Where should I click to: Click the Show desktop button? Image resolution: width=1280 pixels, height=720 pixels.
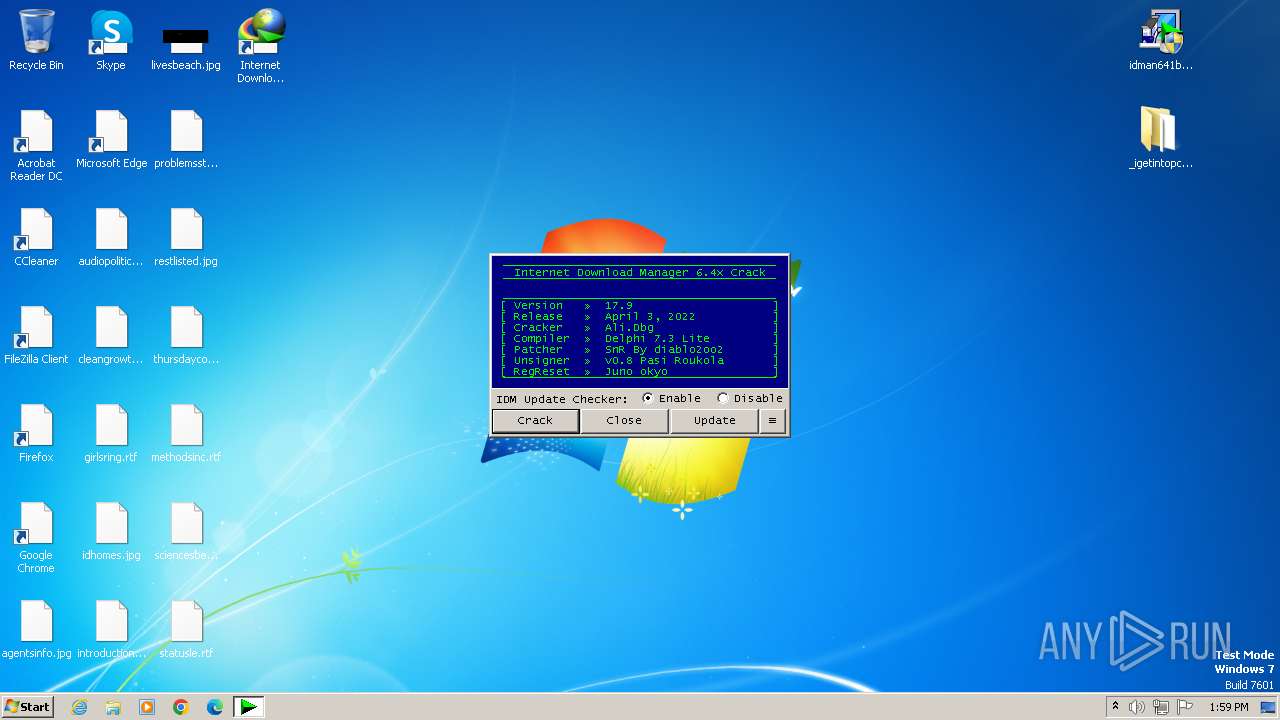point(1268,707)
